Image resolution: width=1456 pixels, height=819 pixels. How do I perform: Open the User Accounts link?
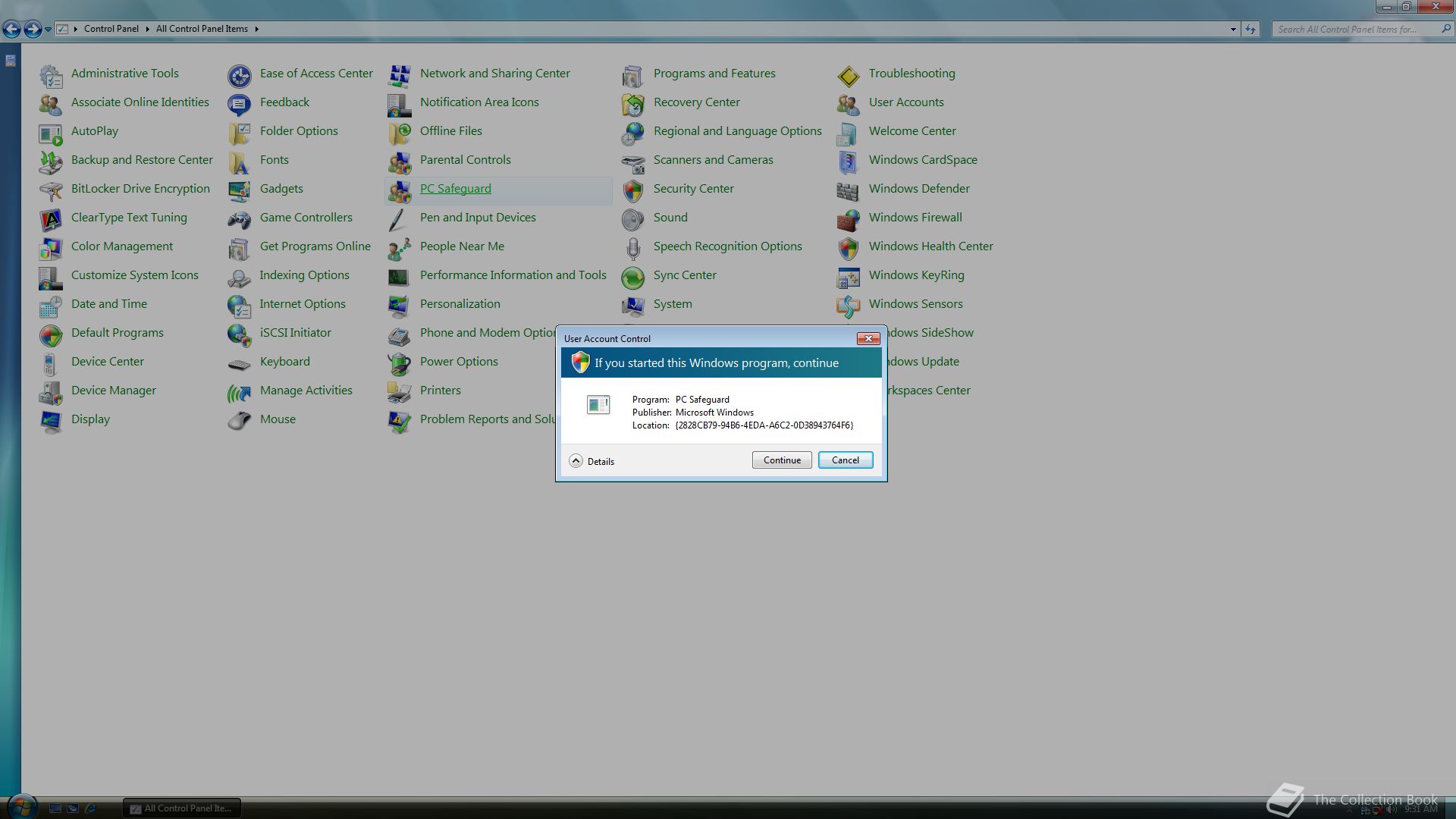[906, 102]
